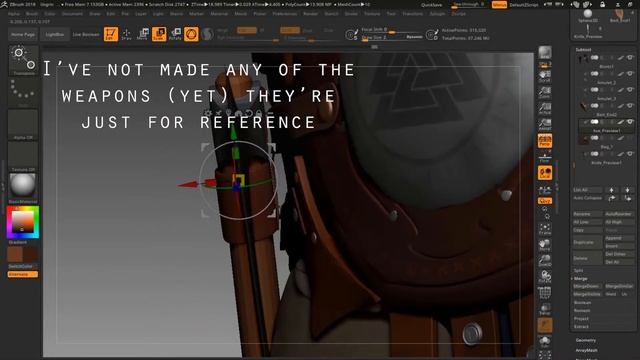
Task: Open the BasicMaterial sphere thumbnail
Action: [23, 185]
